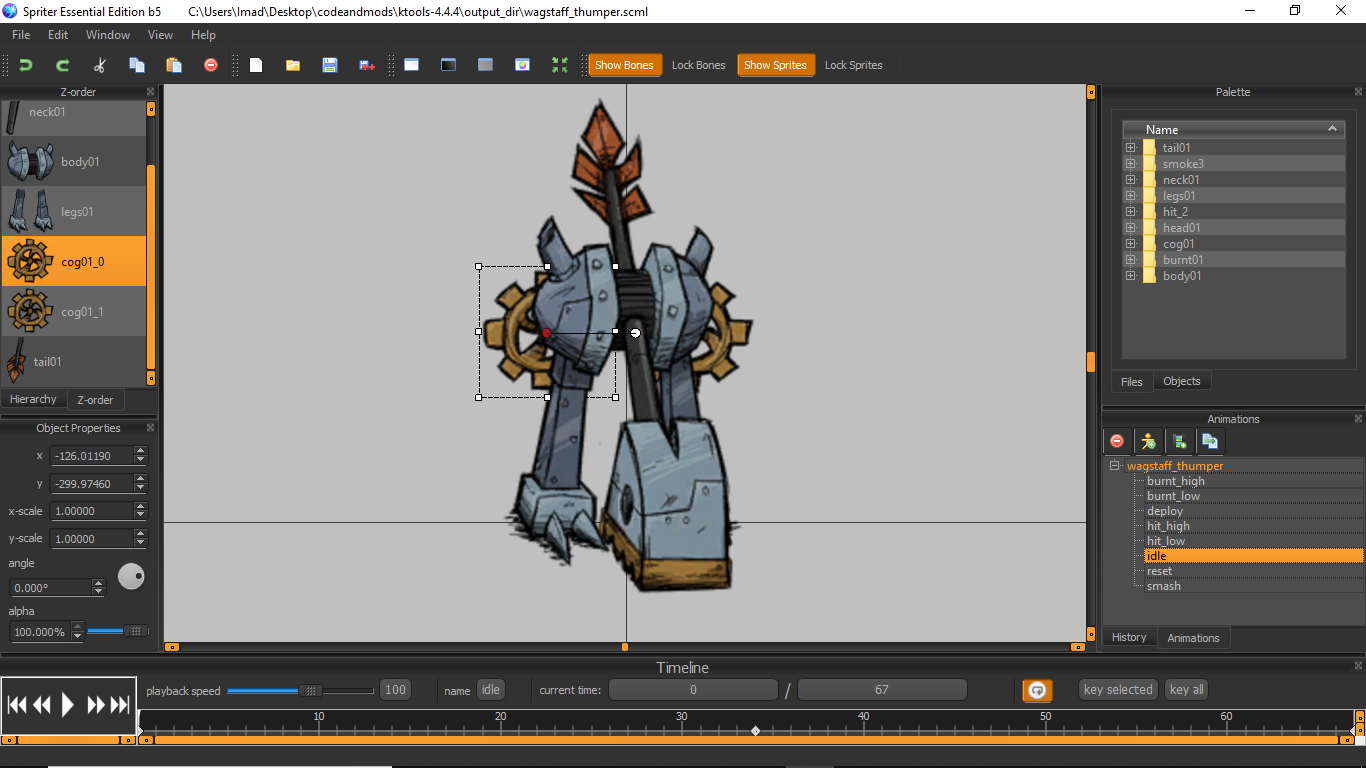Click the duplicate animation icon

point(1210,441)
